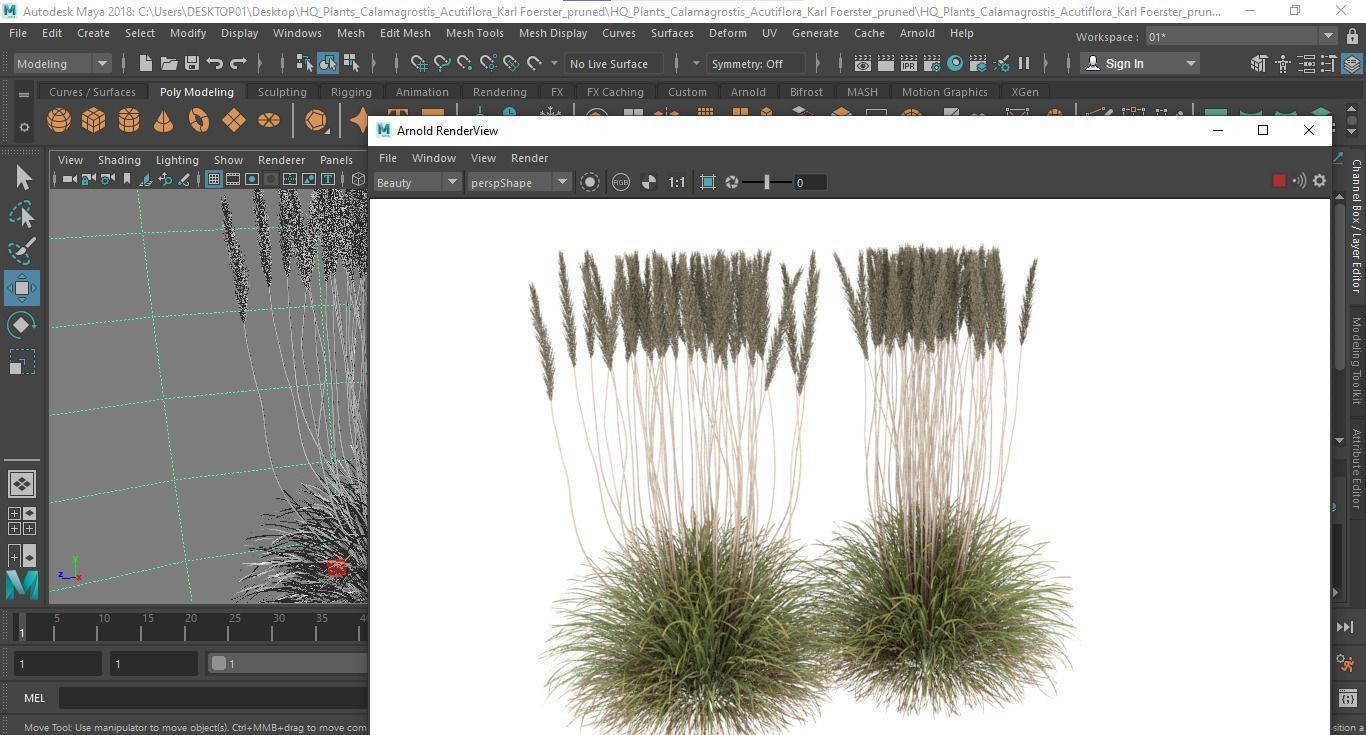Open RenderView settings gear
This screenshot has width=1366, height=735.
point(1319,181)
